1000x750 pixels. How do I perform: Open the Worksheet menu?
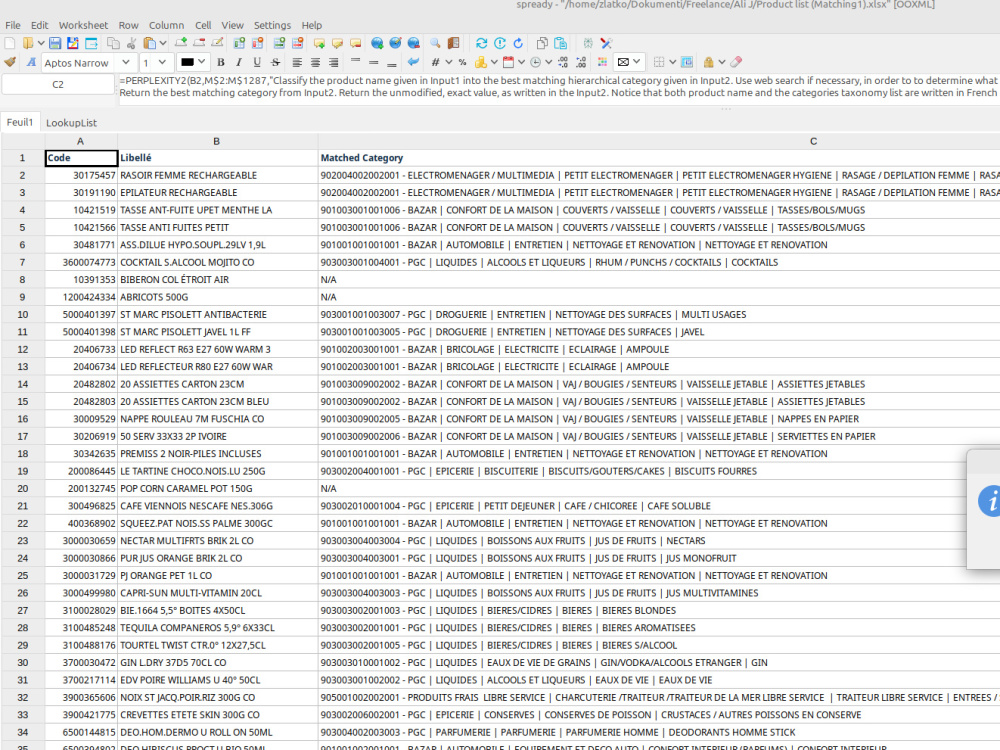(84, 25)
